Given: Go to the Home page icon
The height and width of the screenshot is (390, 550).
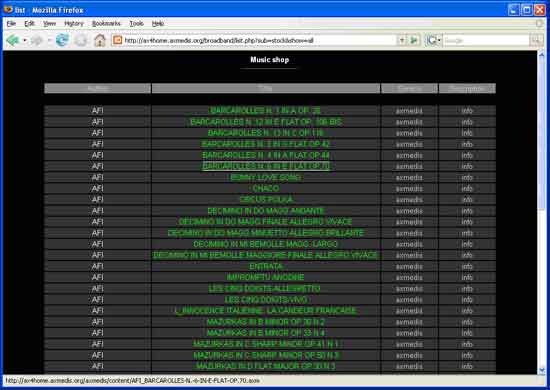Looking at the screenshot, I should (x=100, y=40).
